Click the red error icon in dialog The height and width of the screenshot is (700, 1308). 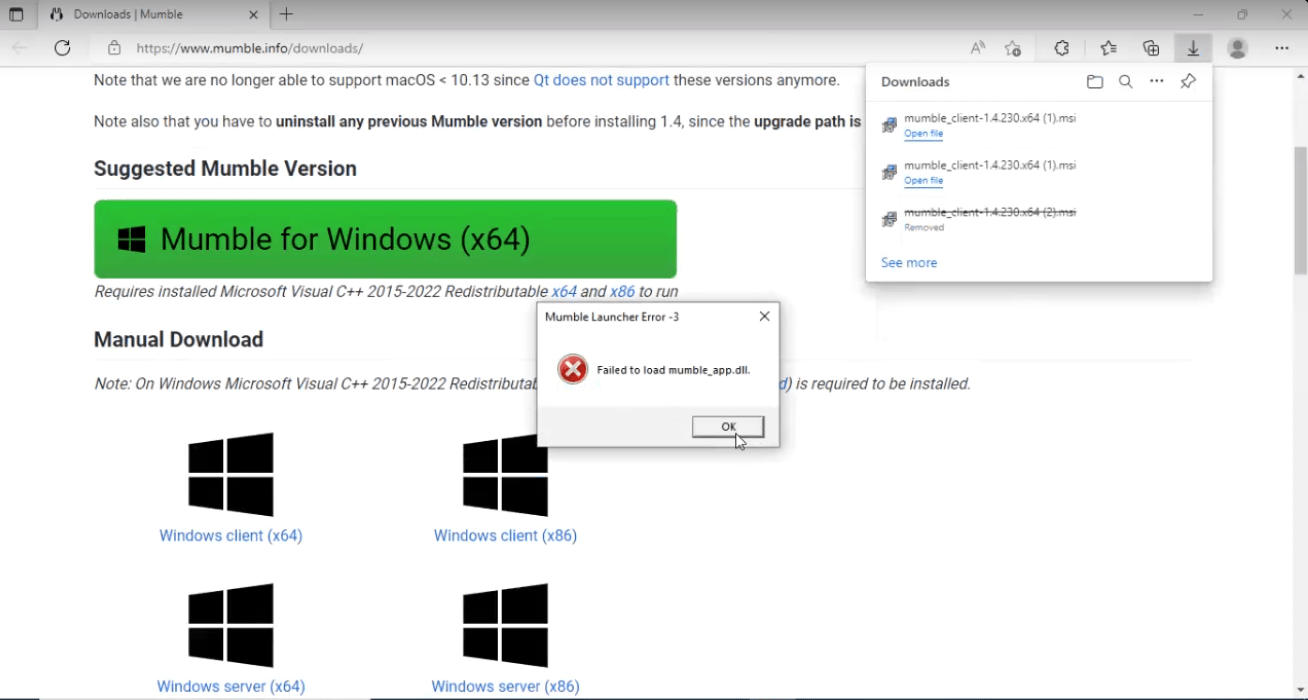point(572,370)
